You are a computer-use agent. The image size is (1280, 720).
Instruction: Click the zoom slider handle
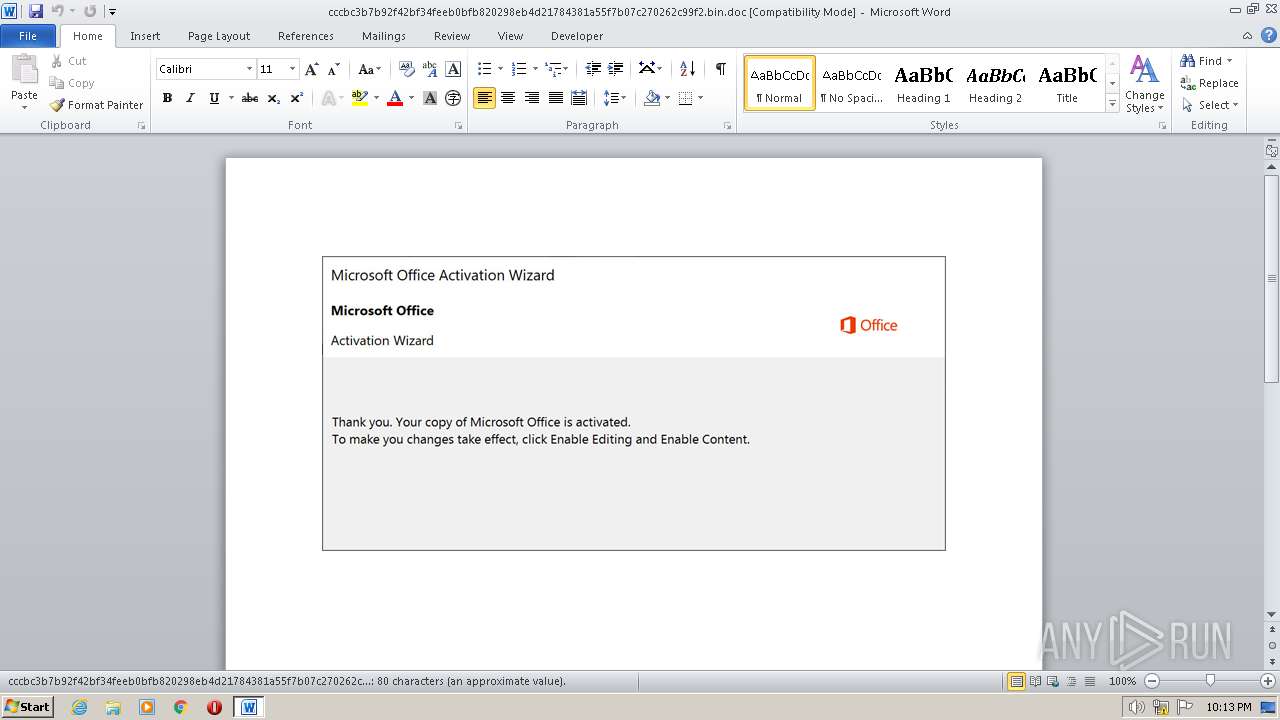click(1210, 681)
